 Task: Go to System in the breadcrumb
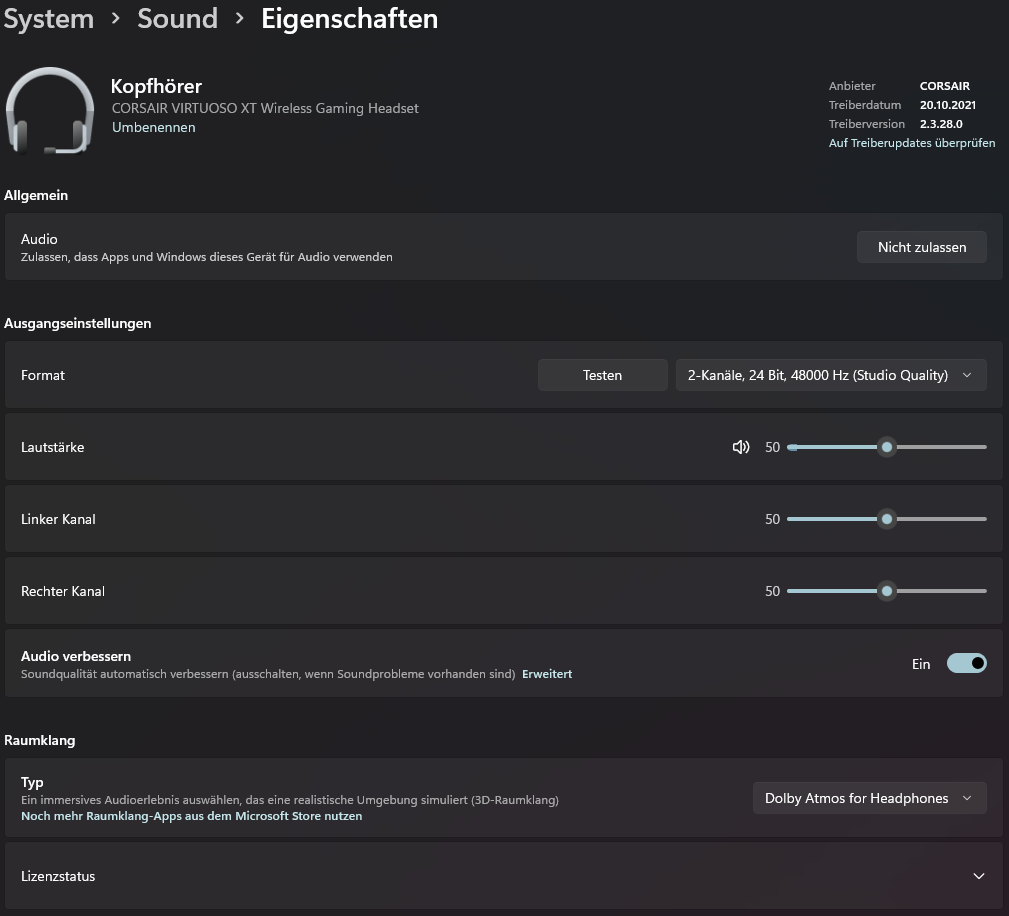pos(48,18)
